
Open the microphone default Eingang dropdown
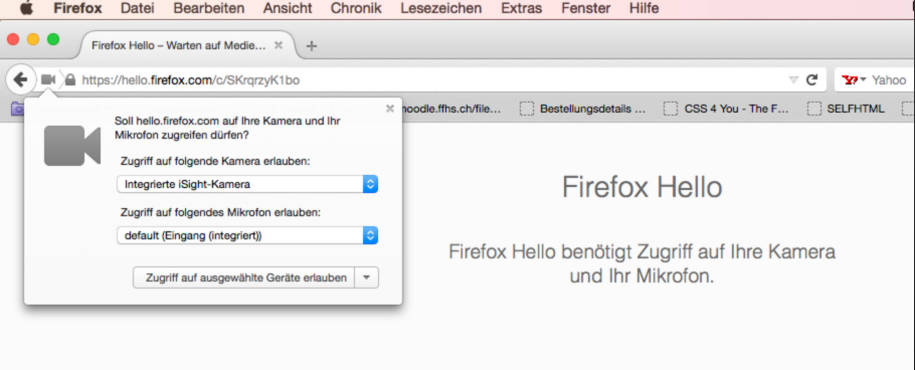[247, 235]
